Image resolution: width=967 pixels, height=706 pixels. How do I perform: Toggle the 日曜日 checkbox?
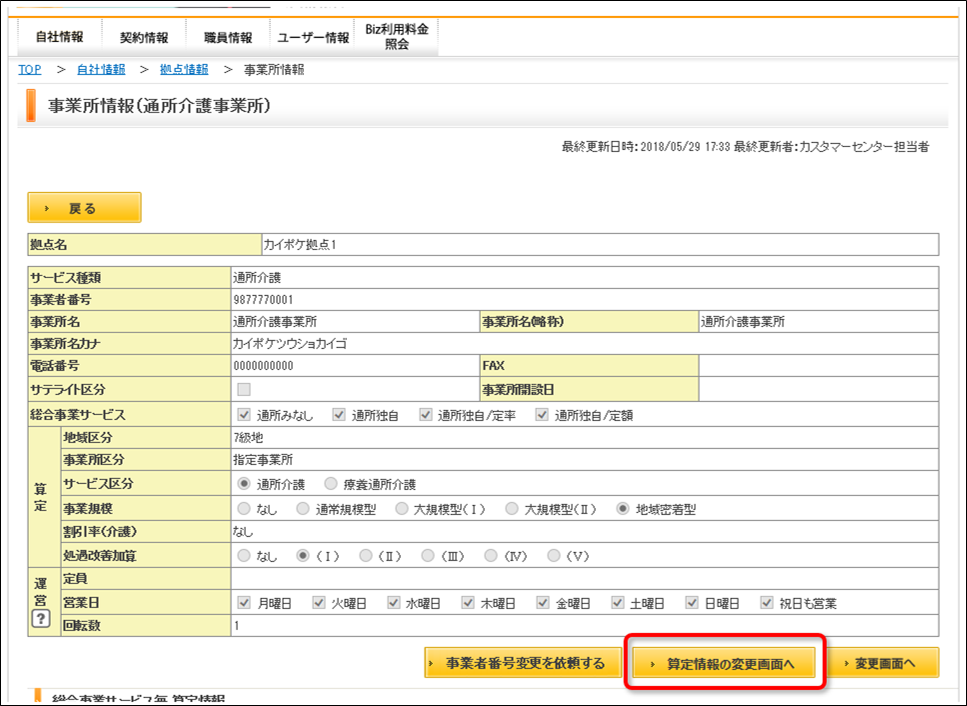pos(692,602)
